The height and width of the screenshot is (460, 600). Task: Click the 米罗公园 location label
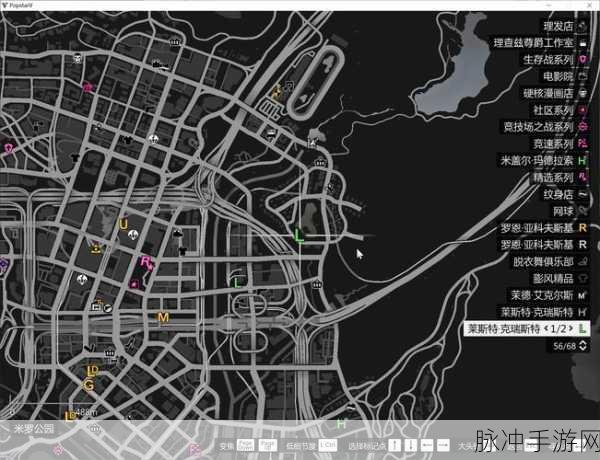click(34, 429)
